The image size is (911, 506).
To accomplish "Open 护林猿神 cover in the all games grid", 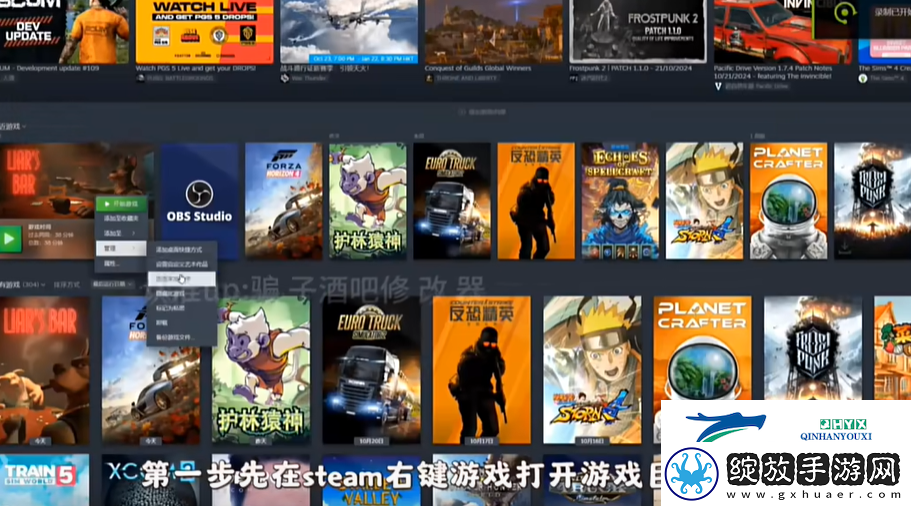I will 261,371.
